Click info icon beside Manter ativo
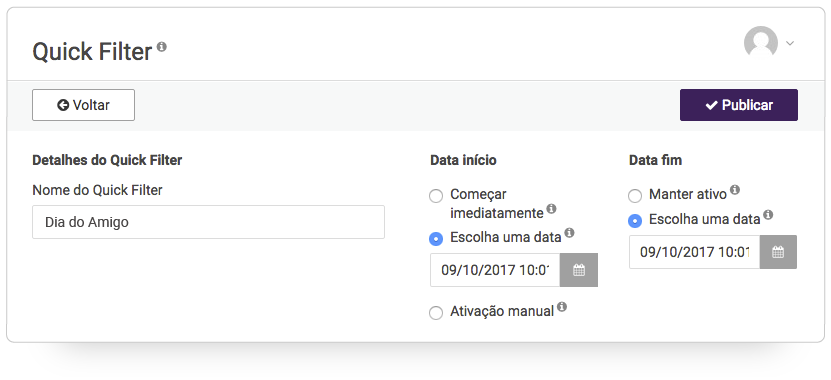831x380 pixels. (x=735, y=190)
